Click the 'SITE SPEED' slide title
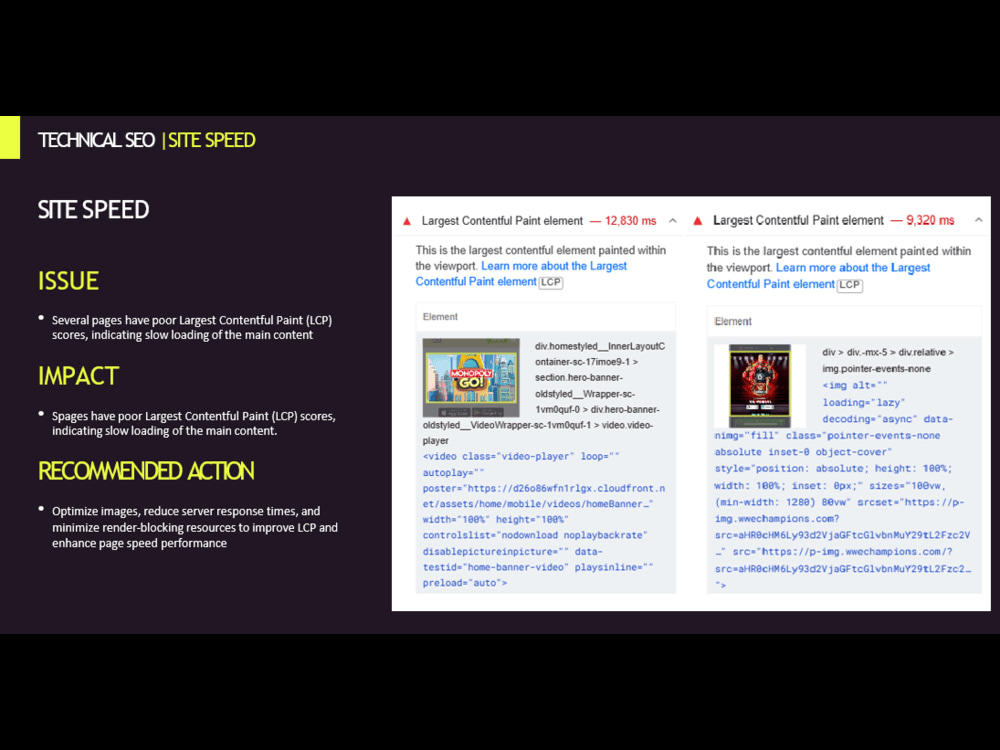The image size is (1000, 750). click(93, 209)
